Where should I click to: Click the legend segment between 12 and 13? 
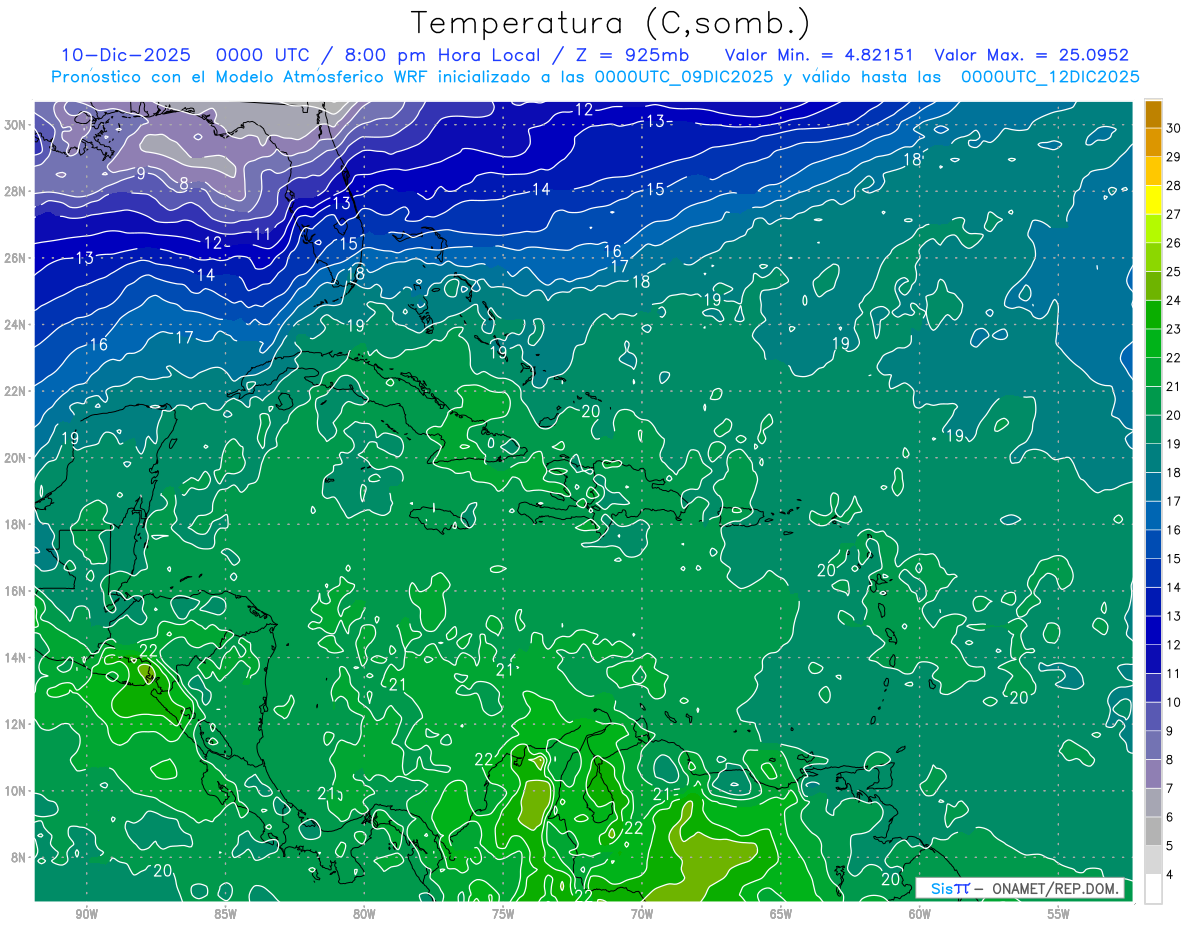pyautogui.click(x=1153, y=631)
